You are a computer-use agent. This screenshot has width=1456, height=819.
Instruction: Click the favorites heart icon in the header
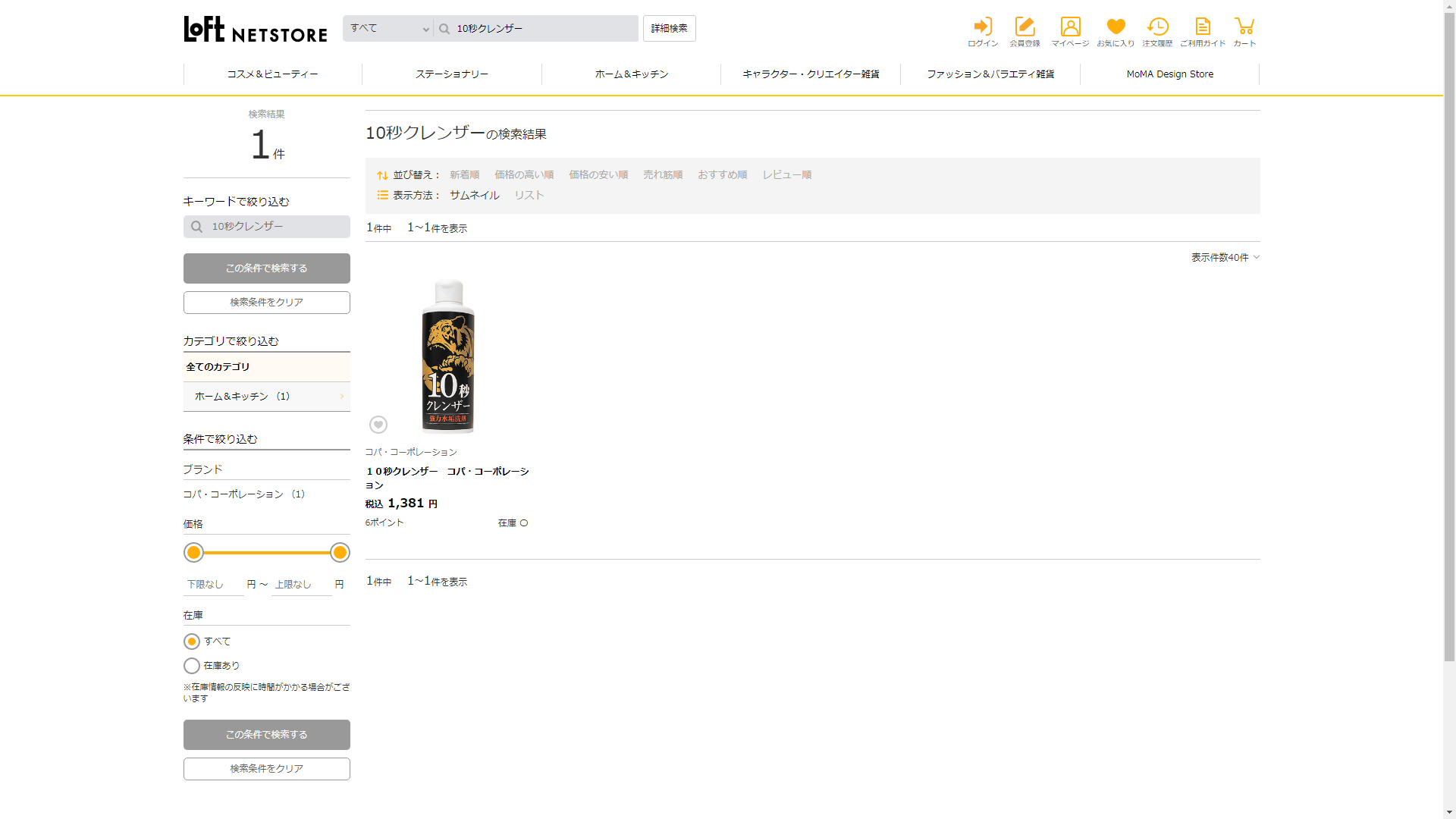tap(1116, 28)
